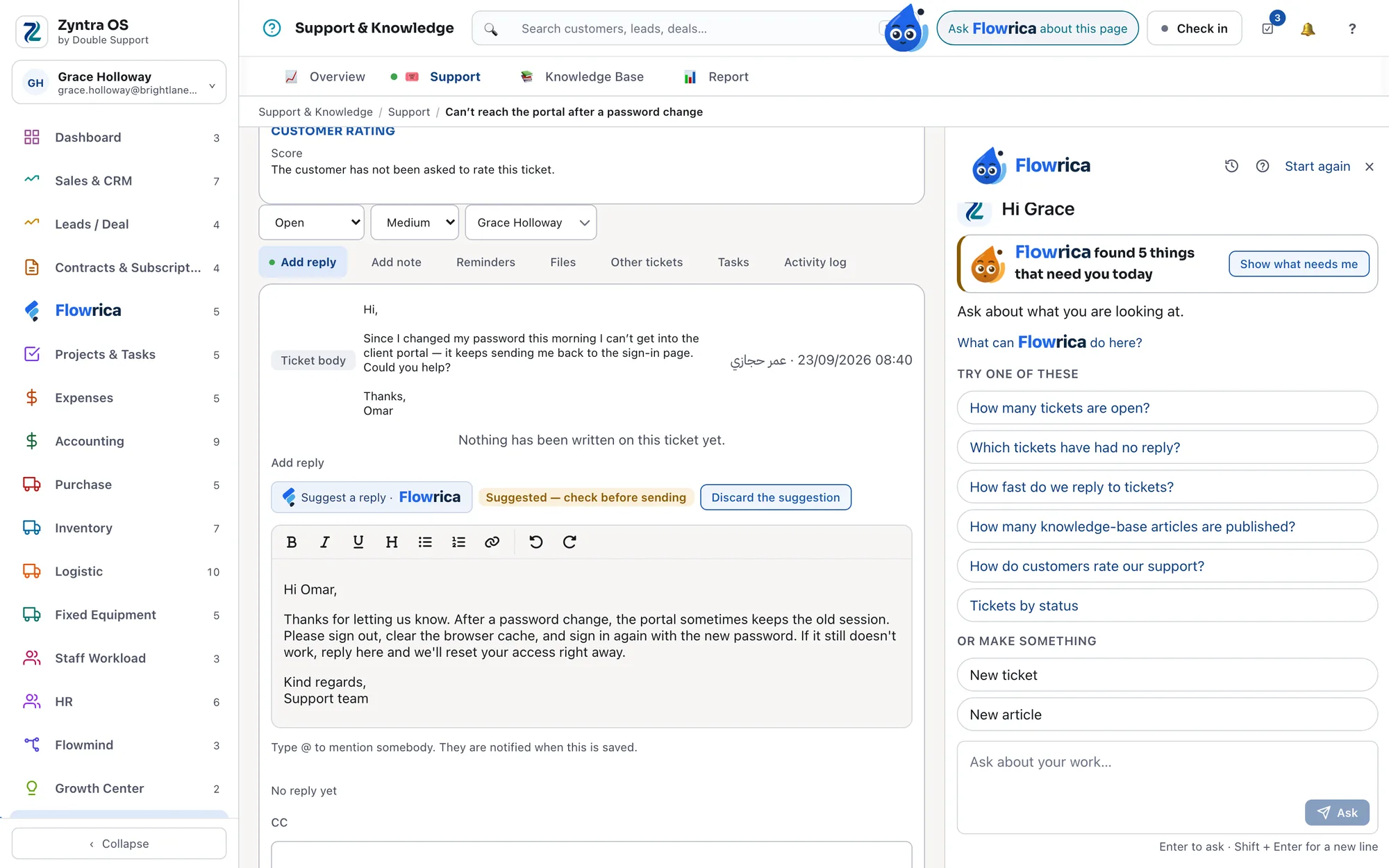Open tasks checklist icon with badge 3
Screen dimensions: 1389x868
pyautogui.click(x=1269, y=27)
